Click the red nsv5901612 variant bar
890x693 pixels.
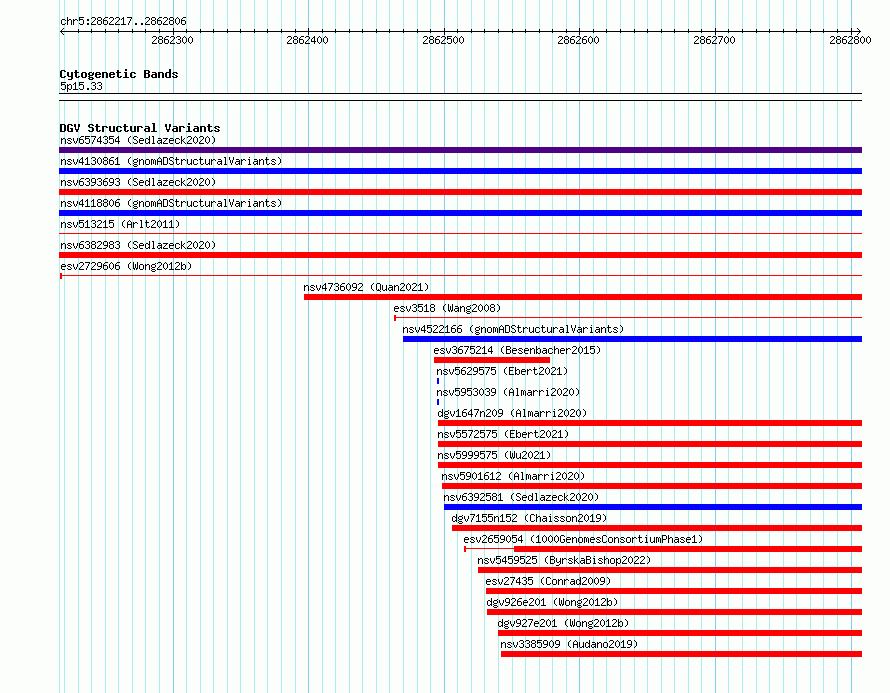[652, 486]
